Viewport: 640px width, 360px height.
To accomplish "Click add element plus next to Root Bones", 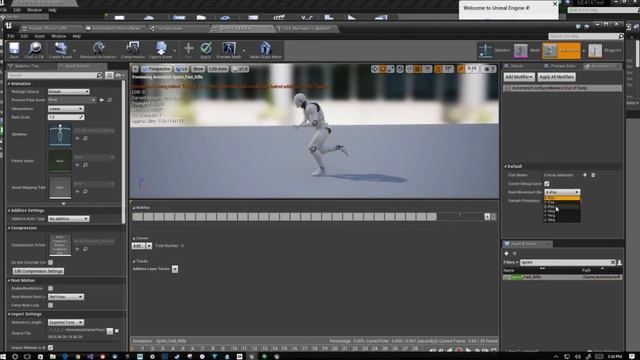I will [585, 175].
